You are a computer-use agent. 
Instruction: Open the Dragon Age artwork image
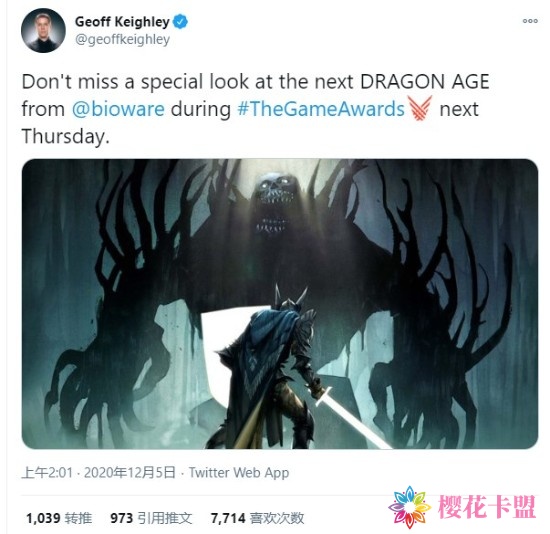(x=280, y=303)
